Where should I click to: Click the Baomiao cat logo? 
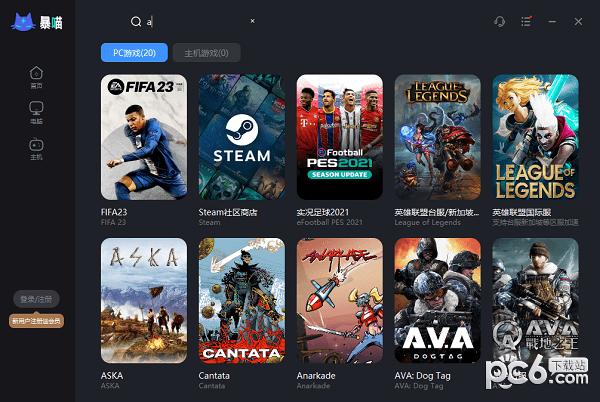click(23, 22)
